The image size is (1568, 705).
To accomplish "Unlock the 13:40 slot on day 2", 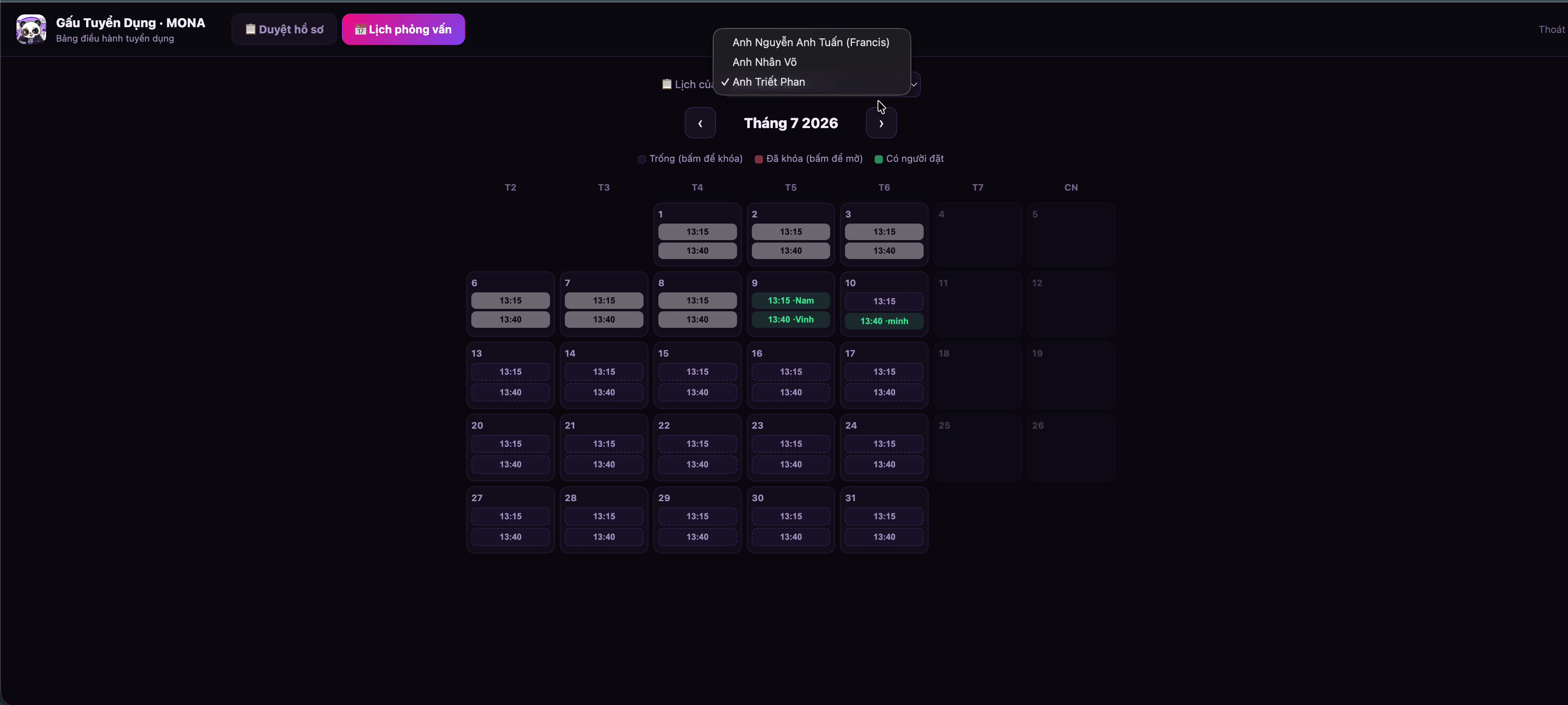I will [791, 251].
